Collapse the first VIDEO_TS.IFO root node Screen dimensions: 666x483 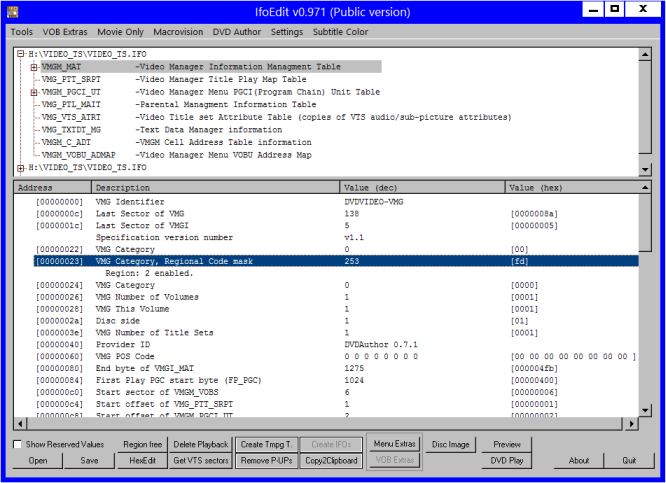coord(20,54)
